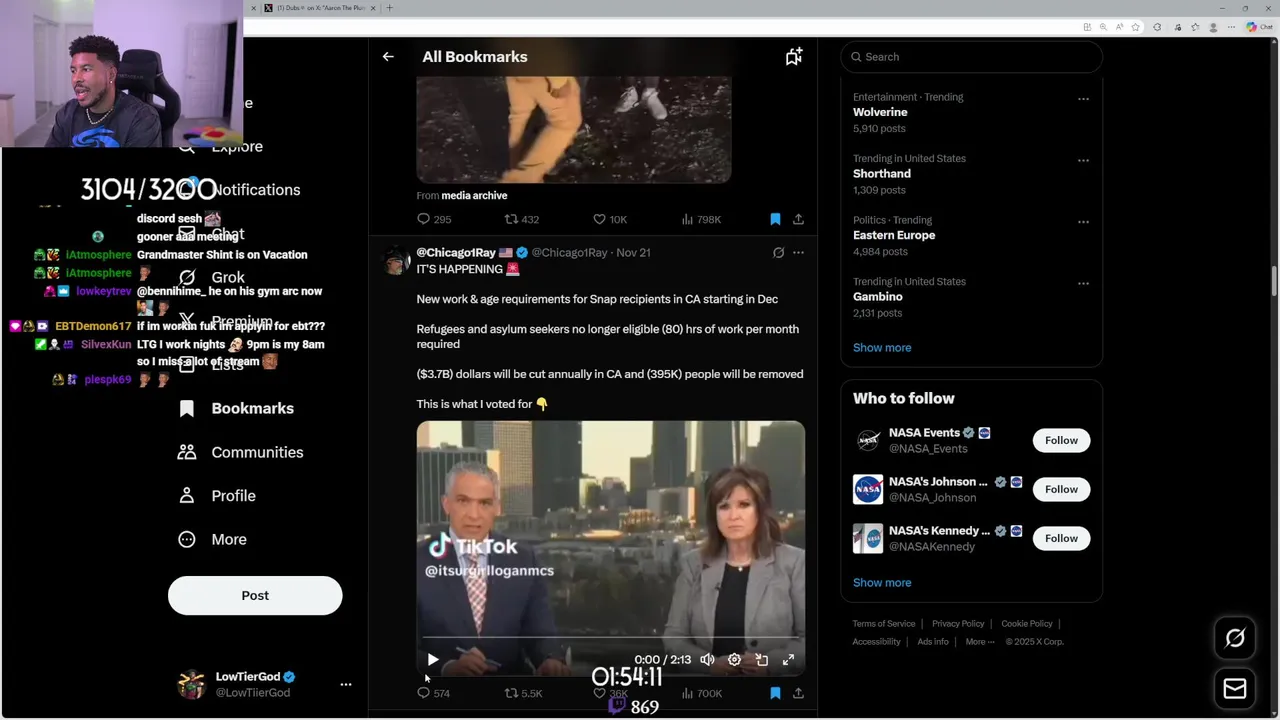This screenshot has width=1280, height=720.
Task: Open the Cookie Policy link
Action: [1027, 624]
